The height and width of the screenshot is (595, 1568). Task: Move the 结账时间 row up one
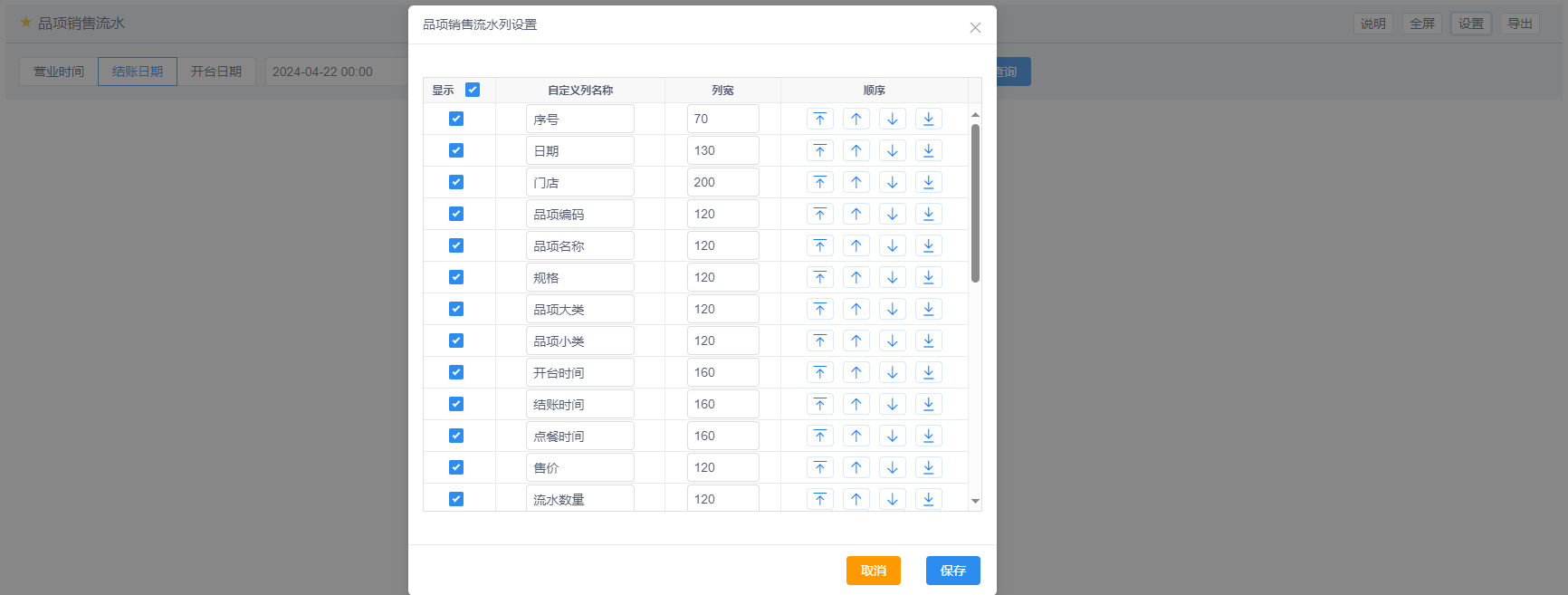(x=856, y=404)
